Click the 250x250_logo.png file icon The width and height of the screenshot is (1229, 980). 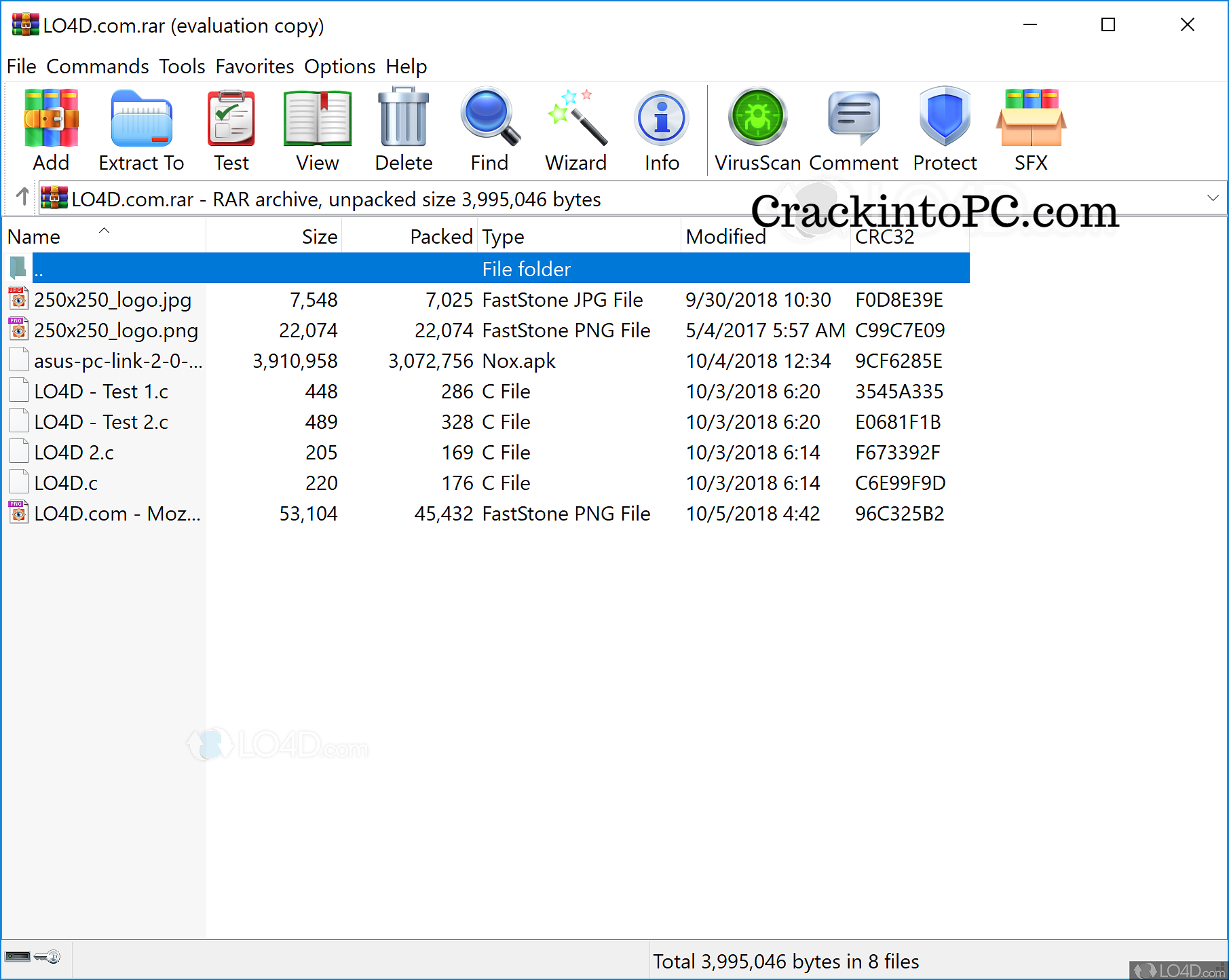click(18, 329)
